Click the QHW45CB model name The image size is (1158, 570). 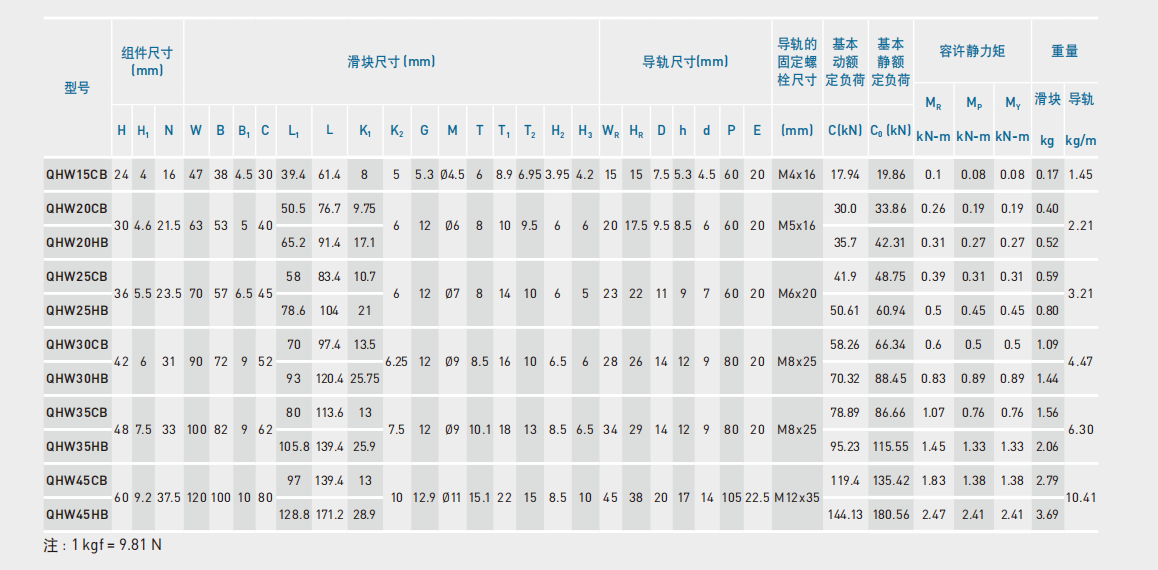coord(77,481)
